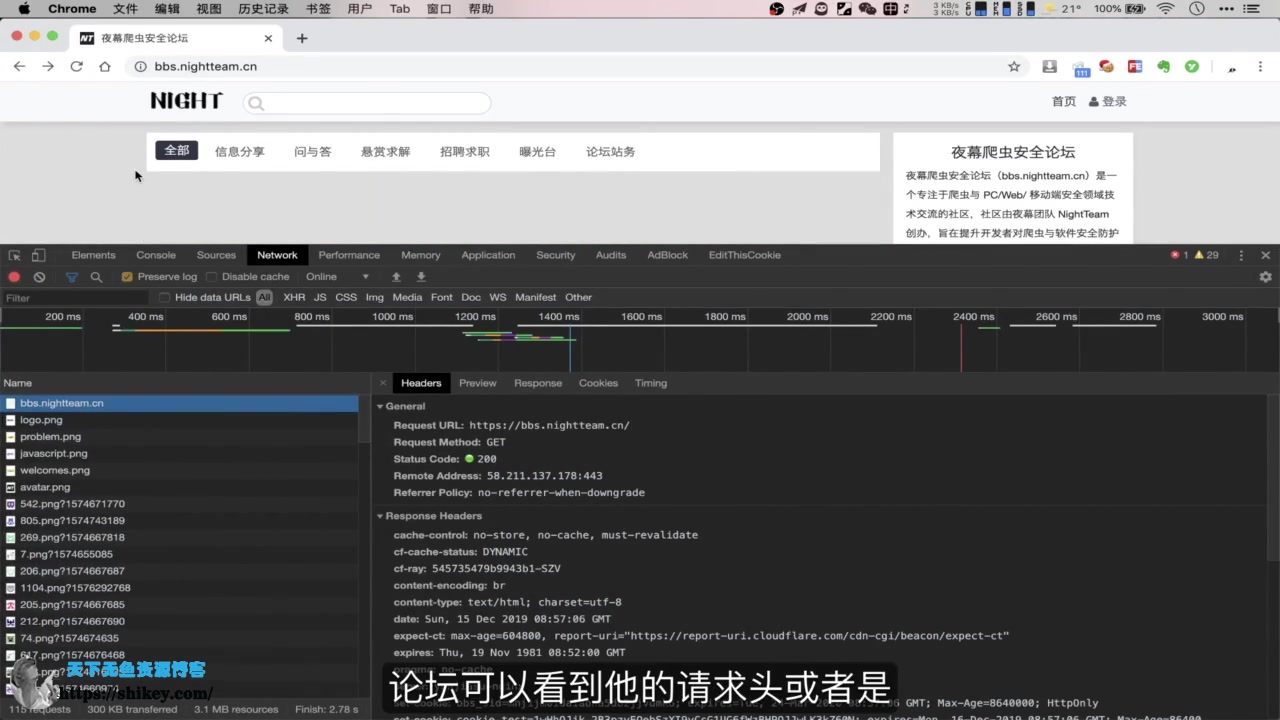Open Network settings gear icon
The width and height of the screenshot is (1280, 720).
[1265, 277]
